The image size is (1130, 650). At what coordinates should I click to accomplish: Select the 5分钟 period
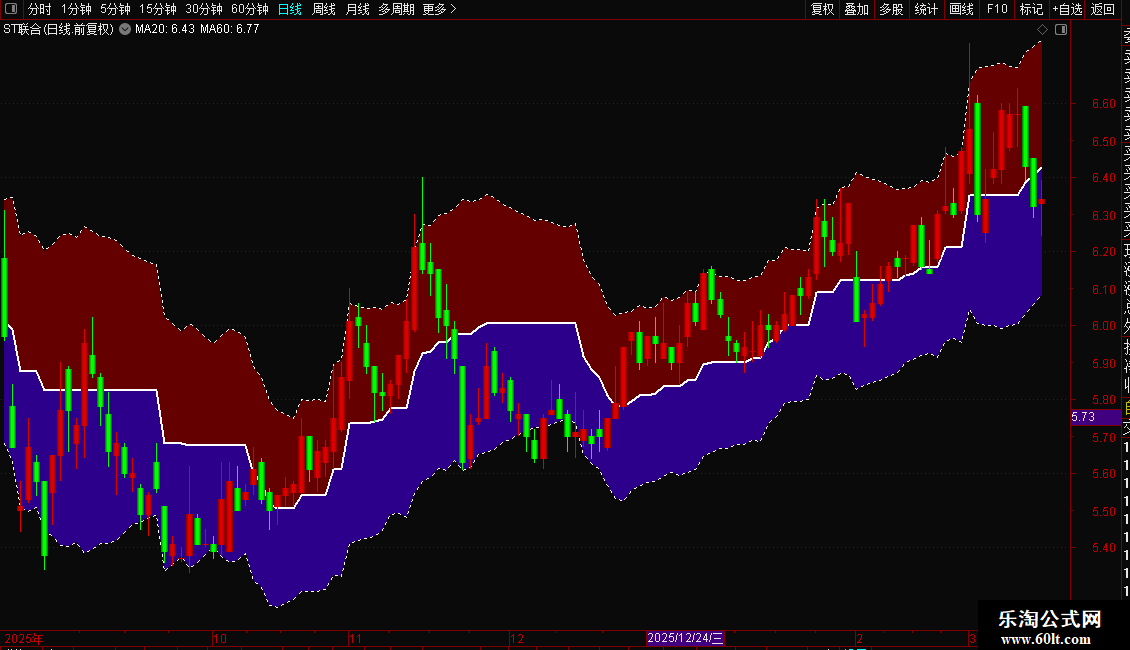pos(115,9)
